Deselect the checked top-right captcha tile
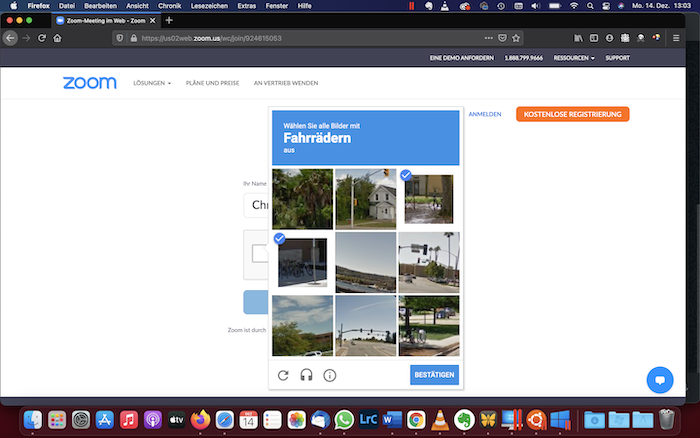The height and width of the screenshot is (438, 700). coord(429,199)
